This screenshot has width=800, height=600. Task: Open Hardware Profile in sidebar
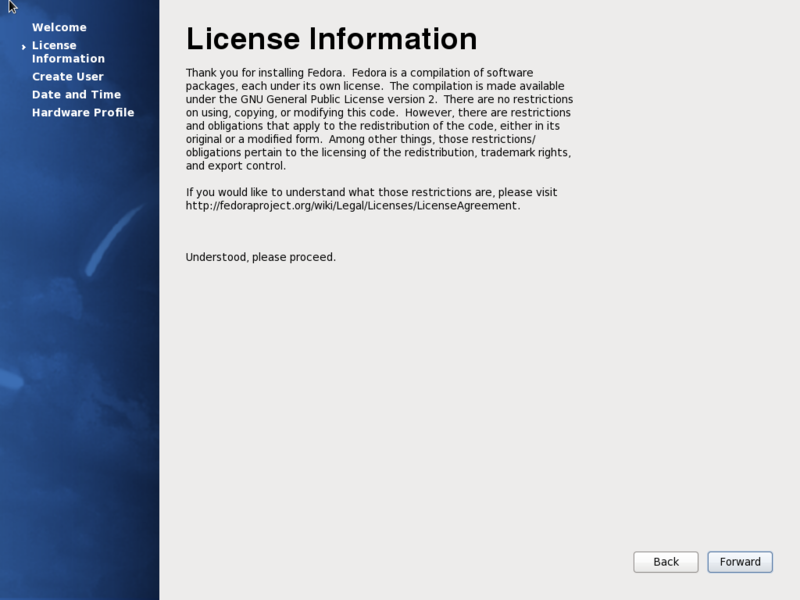coord(83,112)
